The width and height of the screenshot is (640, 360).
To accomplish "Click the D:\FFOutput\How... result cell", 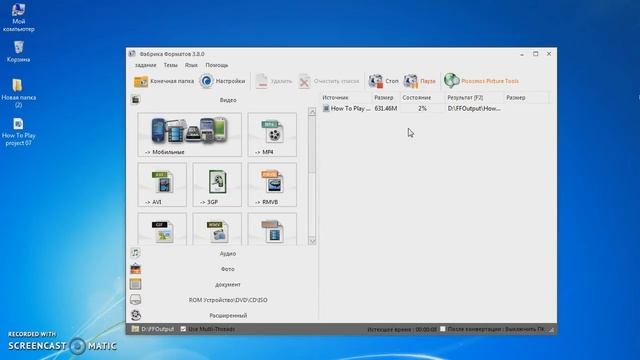I will coord(474,109).
